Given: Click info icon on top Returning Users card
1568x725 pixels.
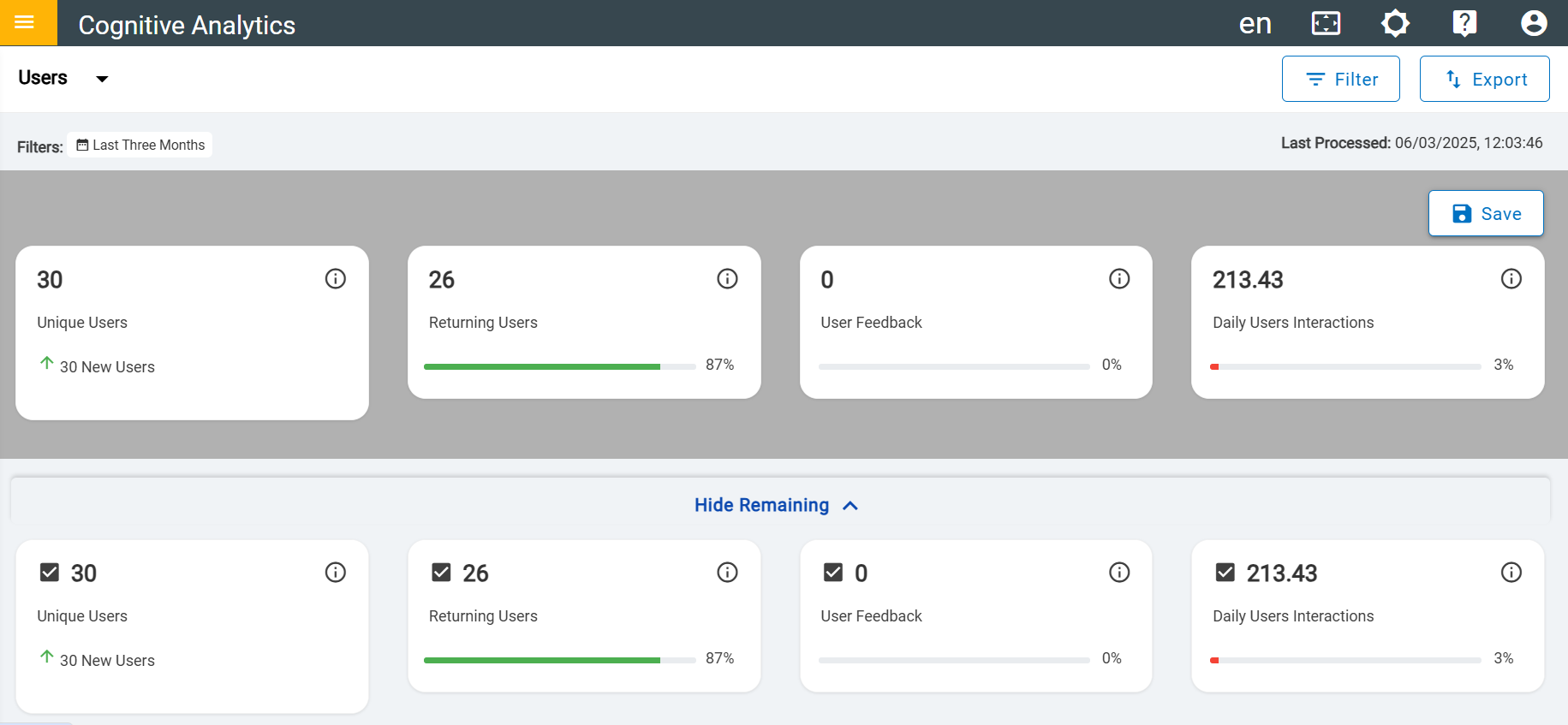Looking at the screenshot, I should [x=727, y=279].
